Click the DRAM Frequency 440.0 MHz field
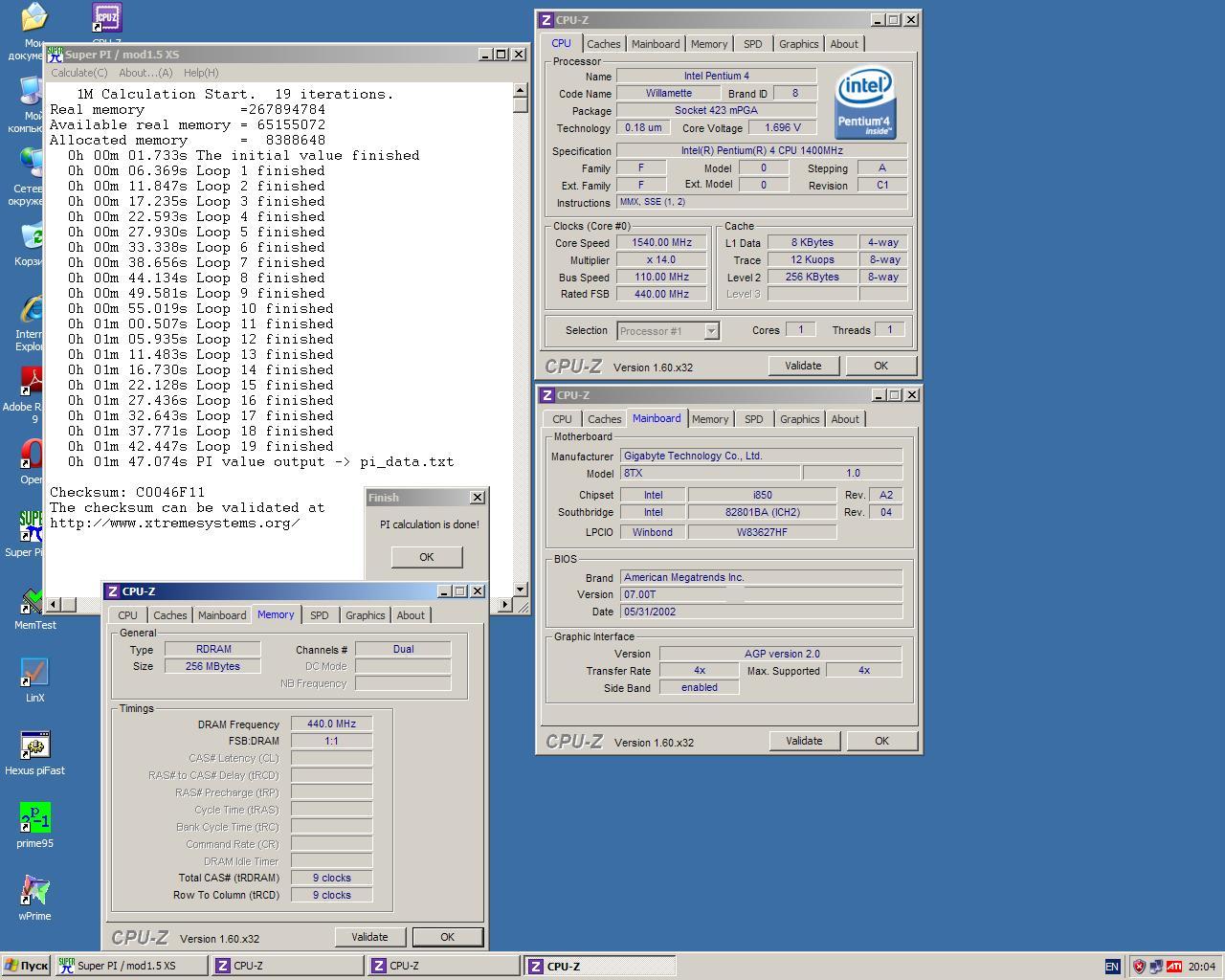 pyautogui.click(x=331, y=724)
